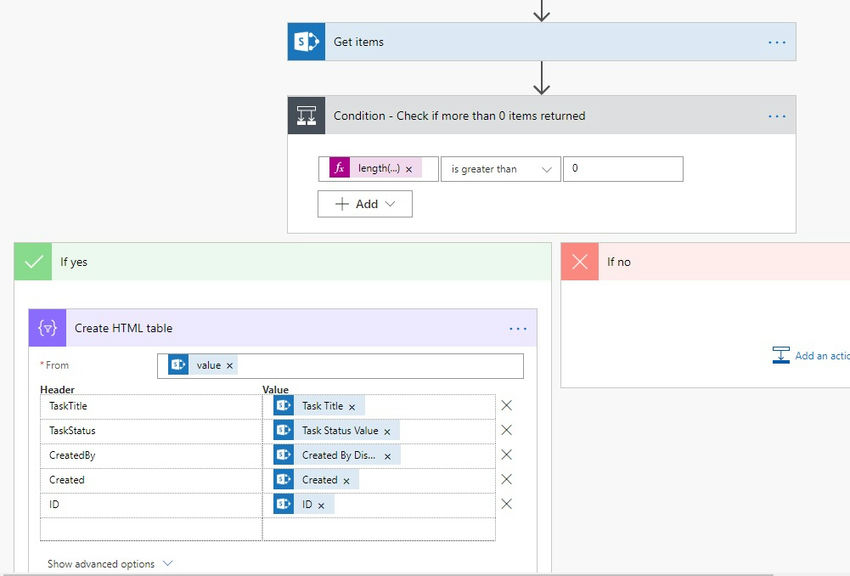Delete the CreatedBy row from the table
The width and height of the screenshot is (850, 576).
click(x=506, y=455)
